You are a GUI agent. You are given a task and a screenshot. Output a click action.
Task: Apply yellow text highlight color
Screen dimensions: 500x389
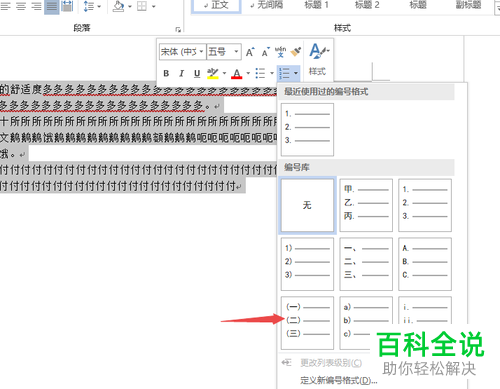coord(213,73)
